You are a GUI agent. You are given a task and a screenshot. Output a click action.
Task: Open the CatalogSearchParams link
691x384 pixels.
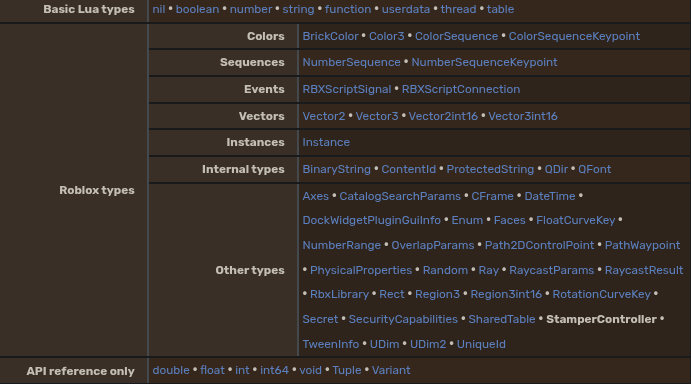click(x=400, y=196)
